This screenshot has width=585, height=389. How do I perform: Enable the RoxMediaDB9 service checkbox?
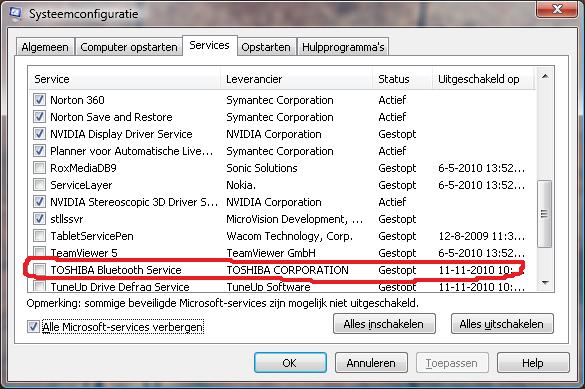pos(39,168)
